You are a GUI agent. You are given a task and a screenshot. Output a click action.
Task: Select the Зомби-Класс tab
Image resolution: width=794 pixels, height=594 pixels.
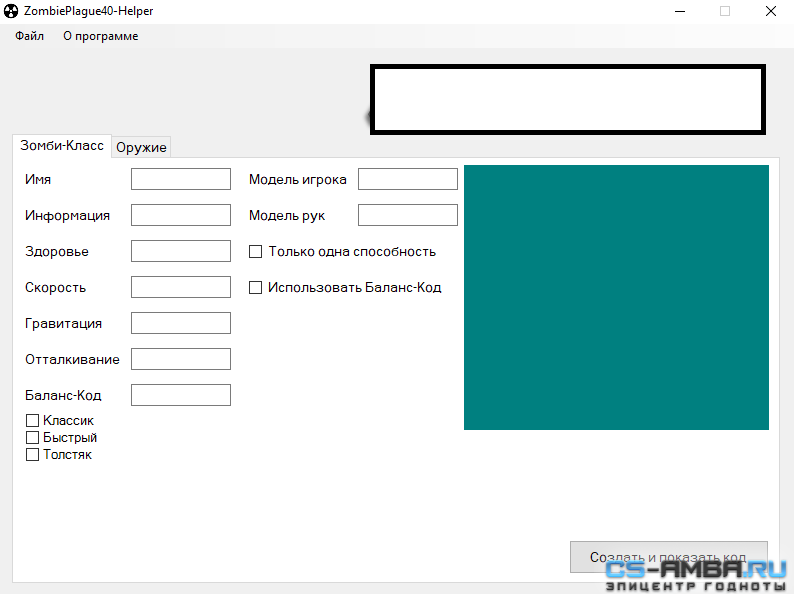61,146
